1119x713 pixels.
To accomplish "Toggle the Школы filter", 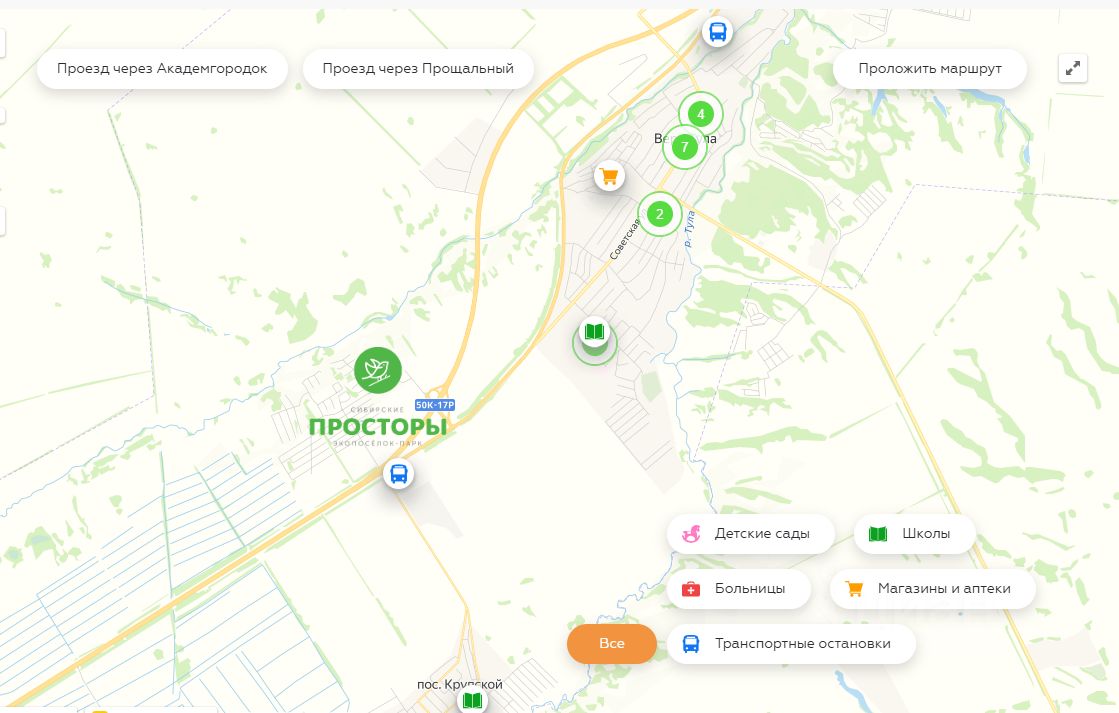I will 914,533.
